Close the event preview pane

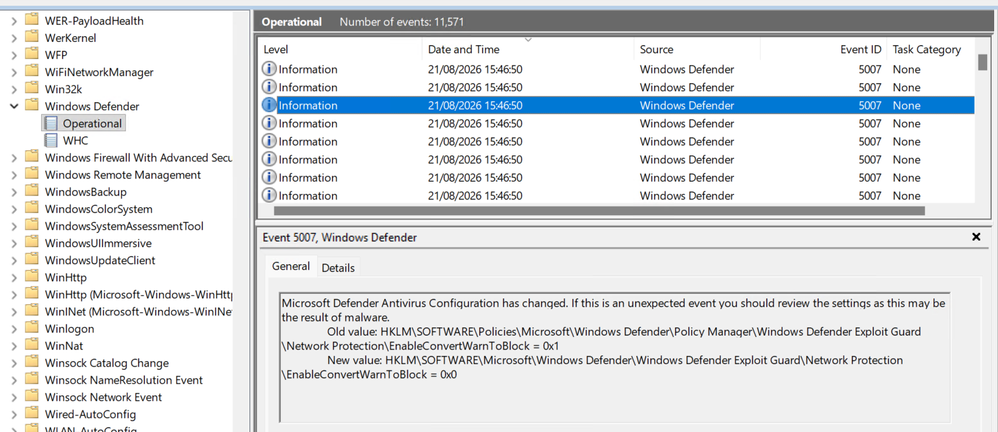[976, 237]
